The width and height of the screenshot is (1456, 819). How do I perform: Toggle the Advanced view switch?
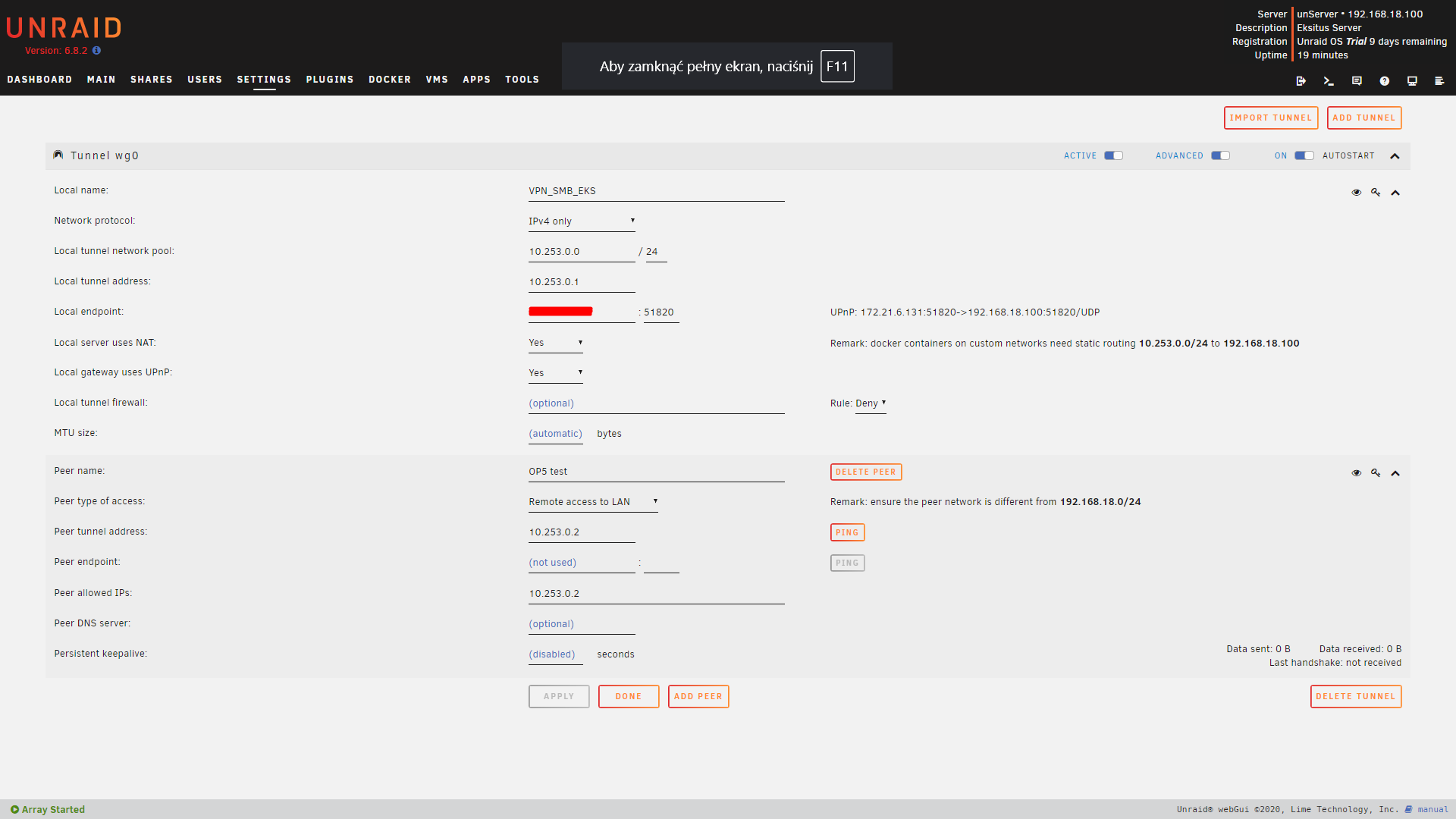tap(1220, 155)
